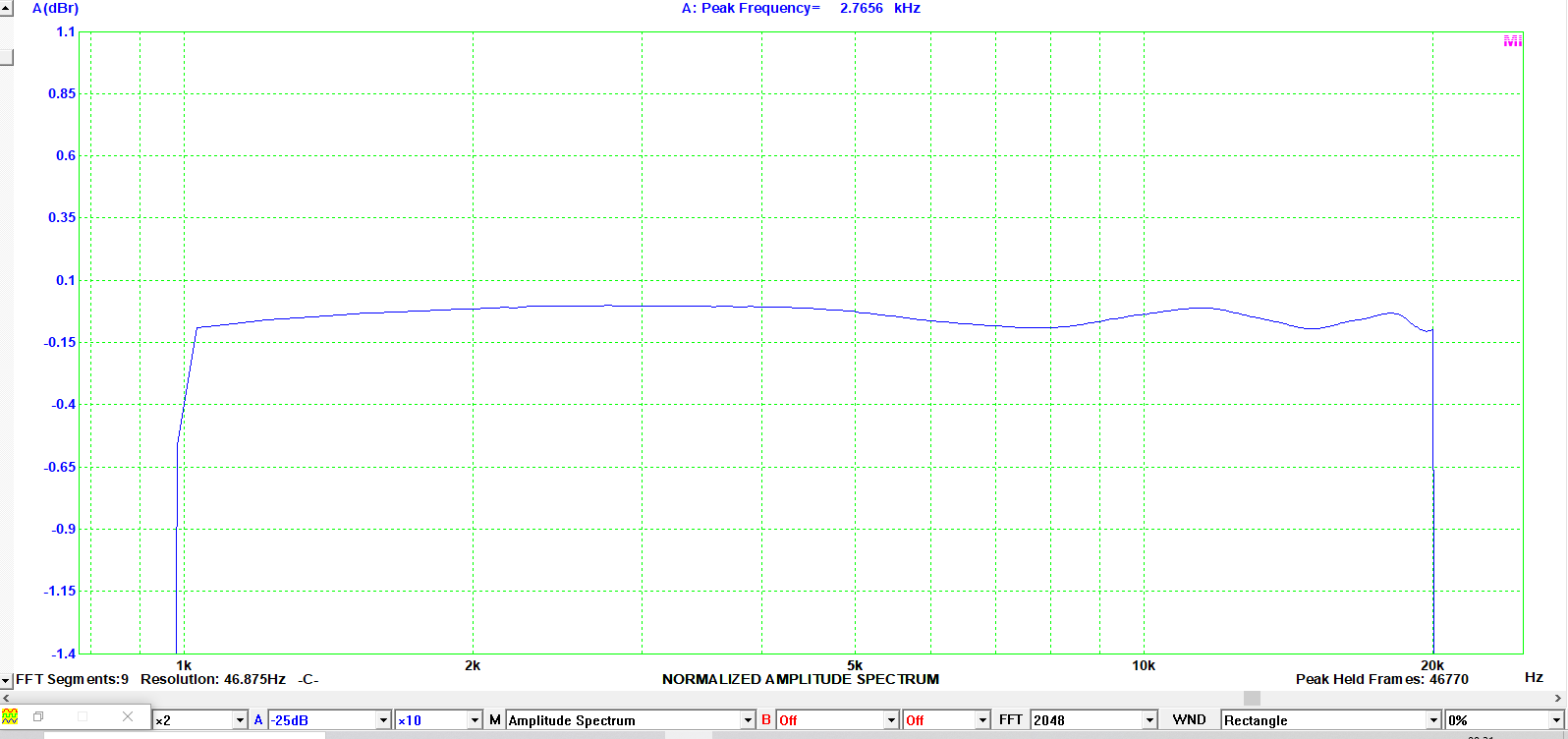The image size is (1568, 739).
Task: Click the horizontal scrollbar left arrow
Action: (6, 698)
